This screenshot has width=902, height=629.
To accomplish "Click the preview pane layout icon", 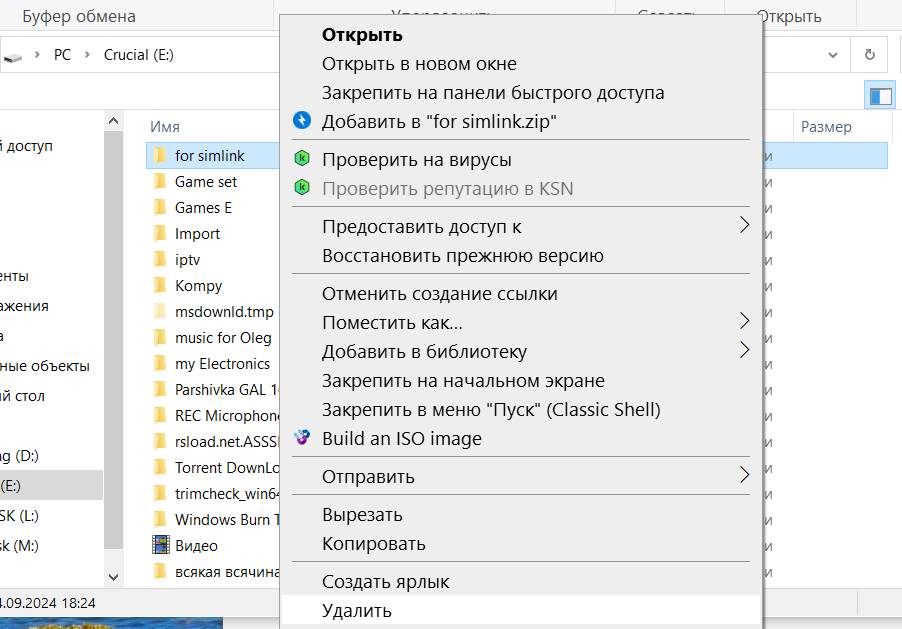I will [x=880, y=96].
